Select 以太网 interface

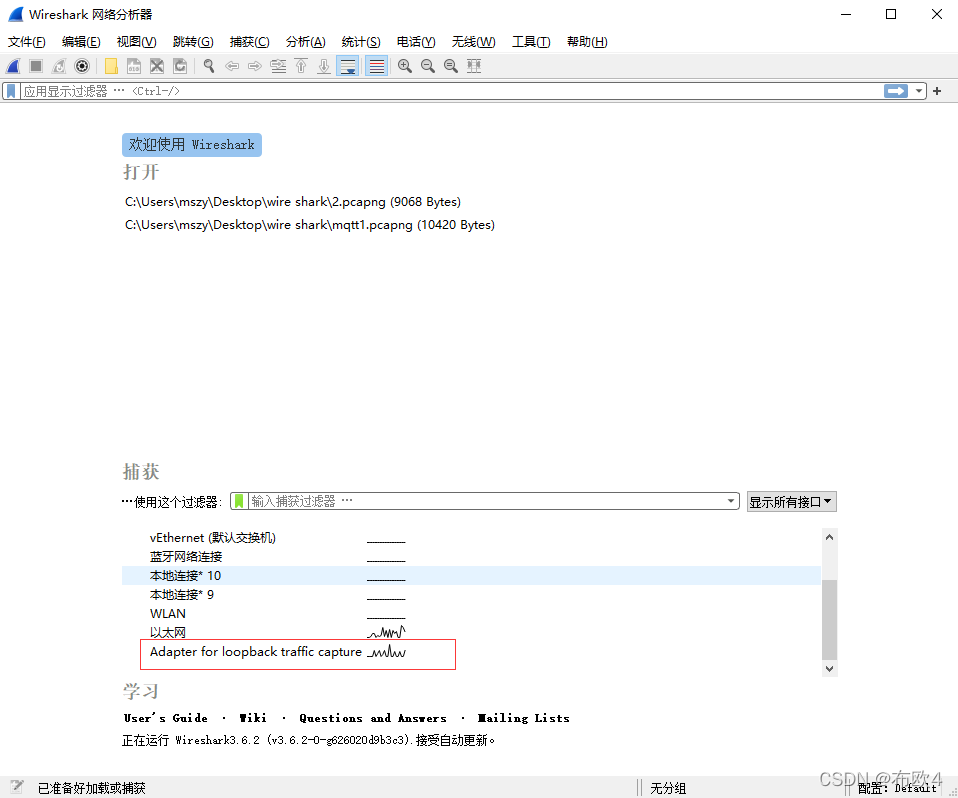[x=471, y=632]
